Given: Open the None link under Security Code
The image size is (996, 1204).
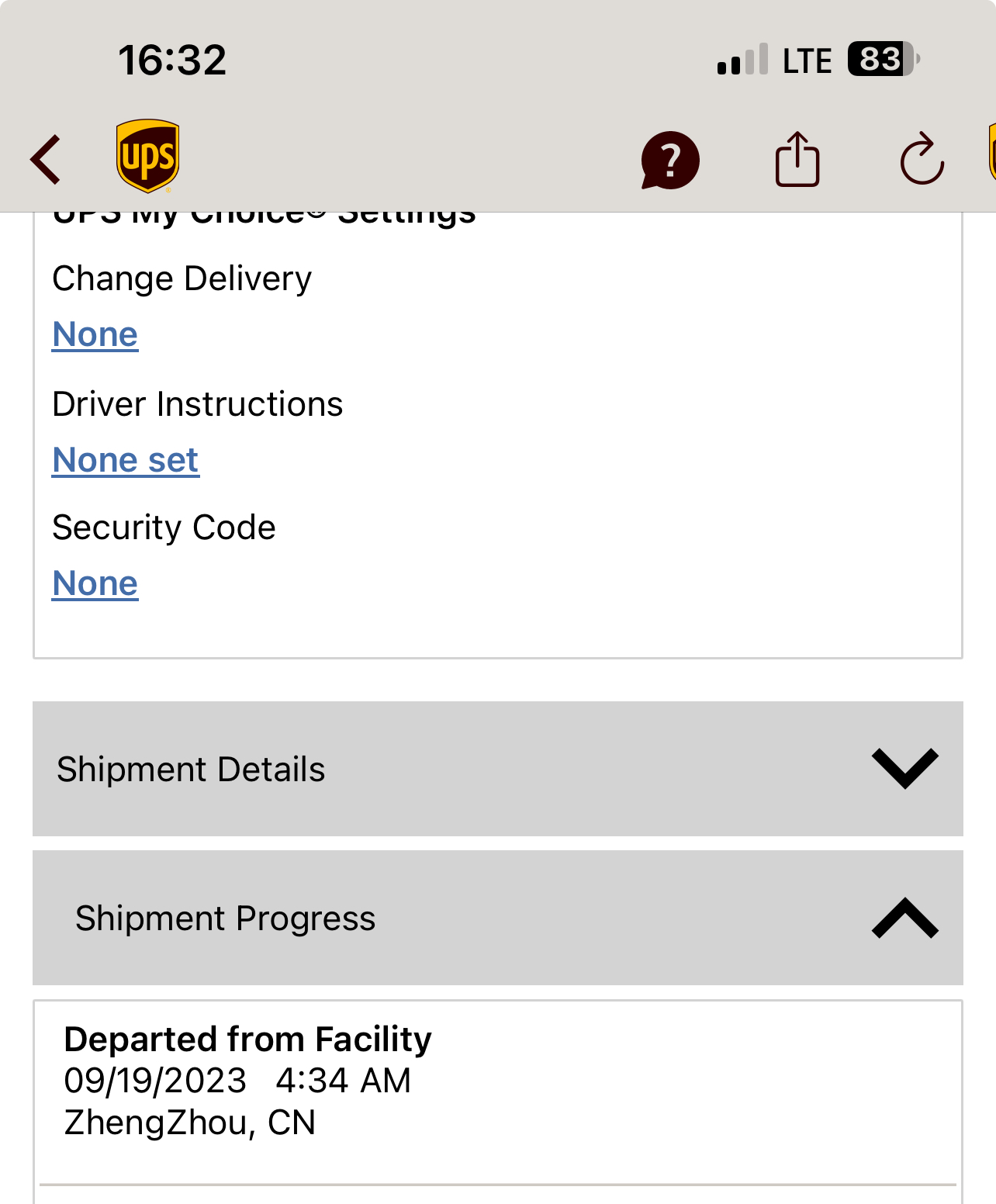Looking at the screenshot, I should coord(95,583).
